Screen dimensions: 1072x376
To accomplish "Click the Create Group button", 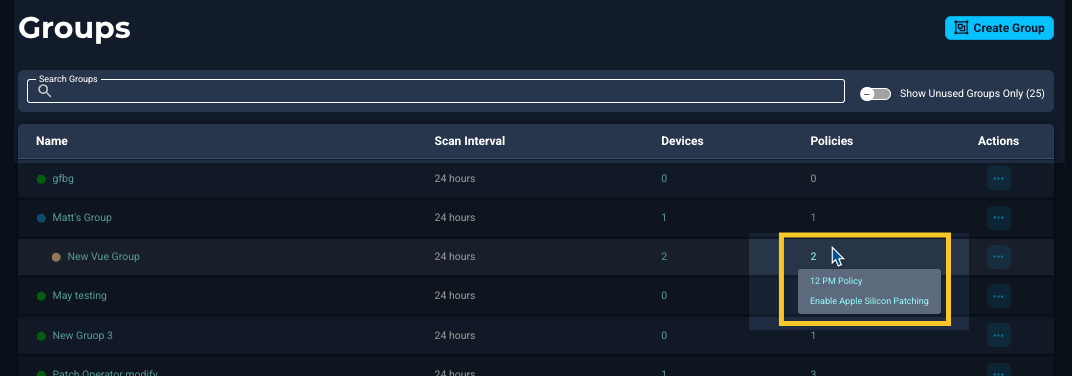I will point(999,28).
